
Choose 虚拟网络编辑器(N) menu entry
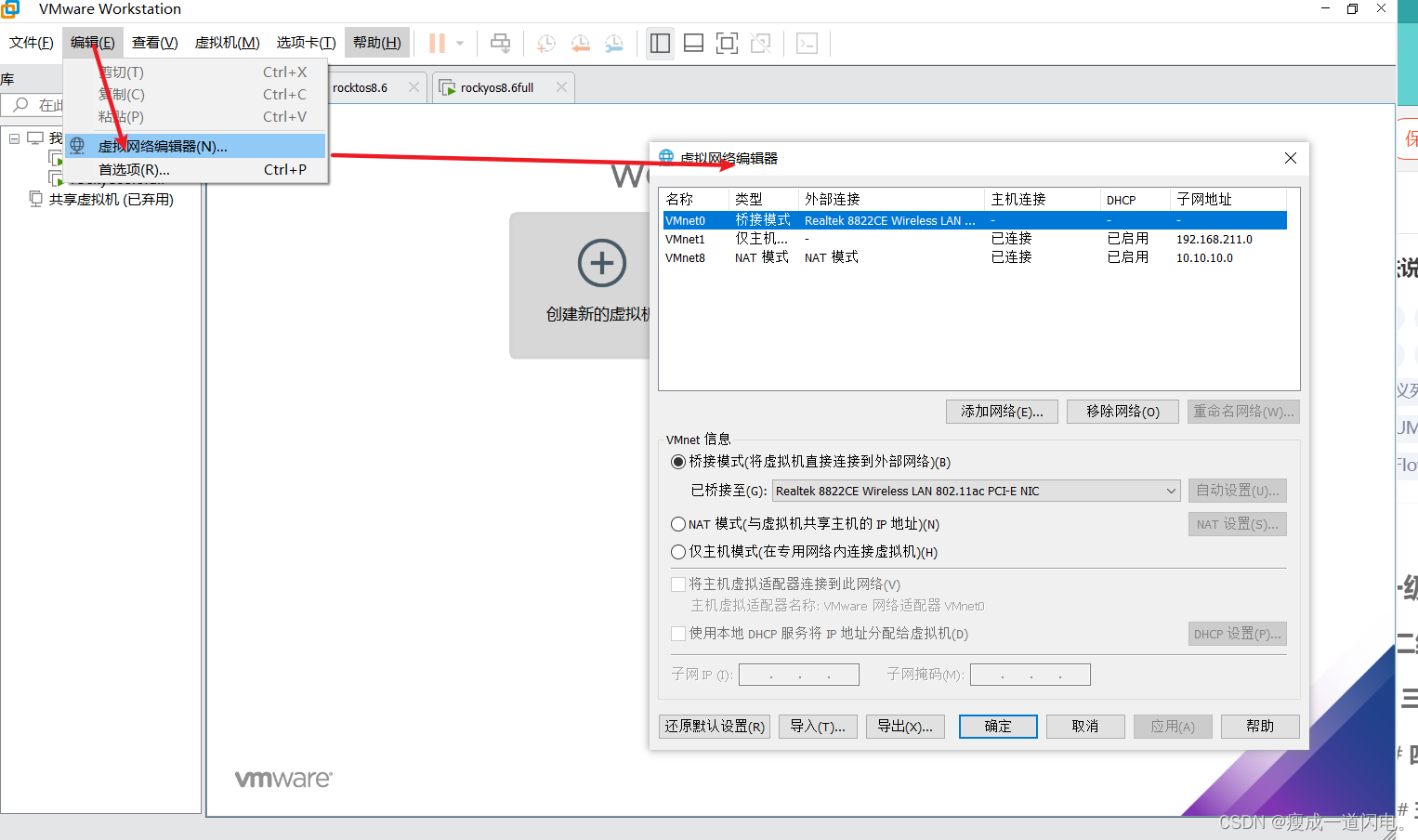(x=195, y=146)
